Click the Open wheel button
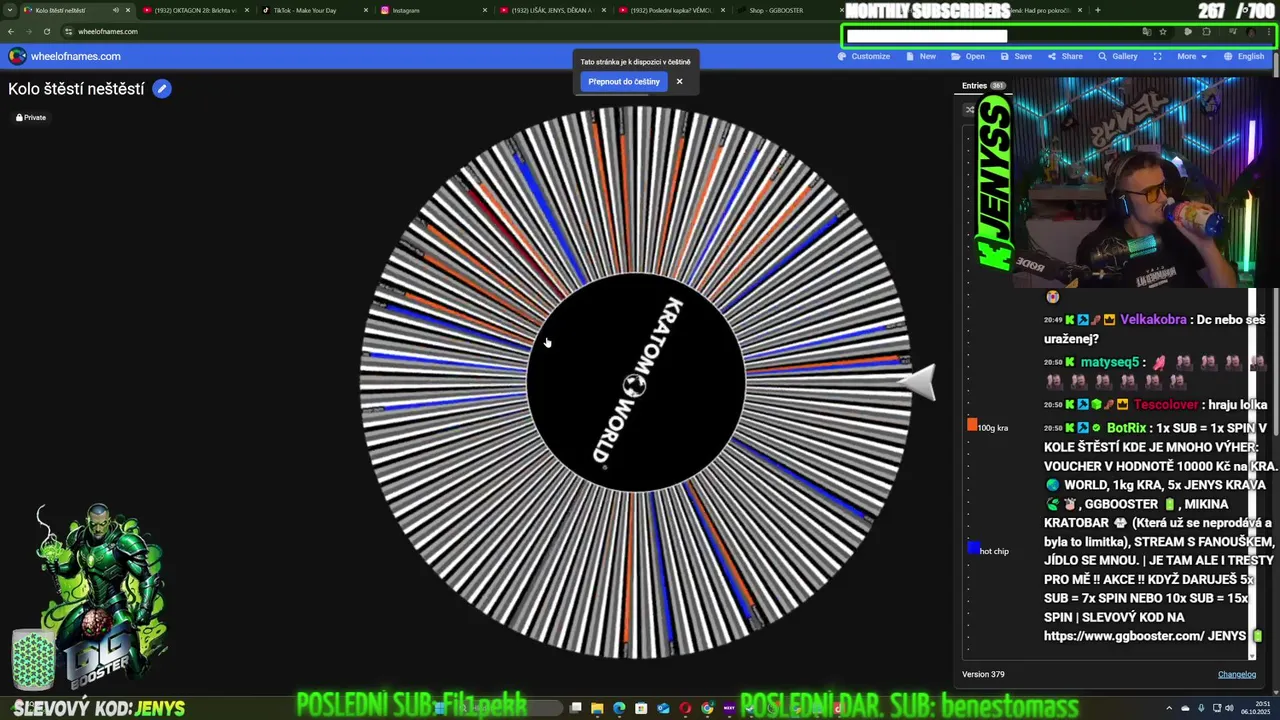 point(968,56)
